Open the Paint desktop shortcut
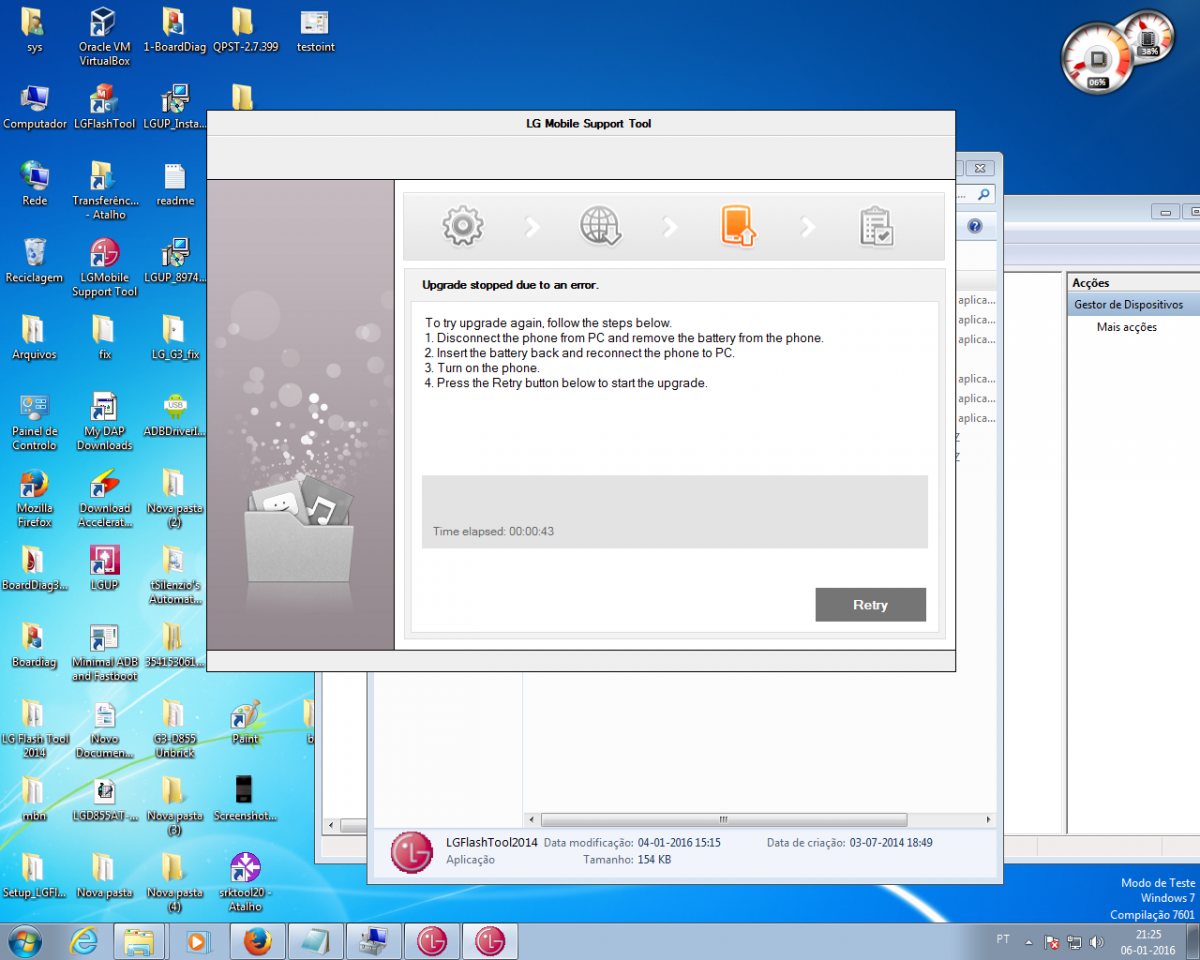Screen dimensions: 1200x960 pyautogui.click(x=245, y=721)
